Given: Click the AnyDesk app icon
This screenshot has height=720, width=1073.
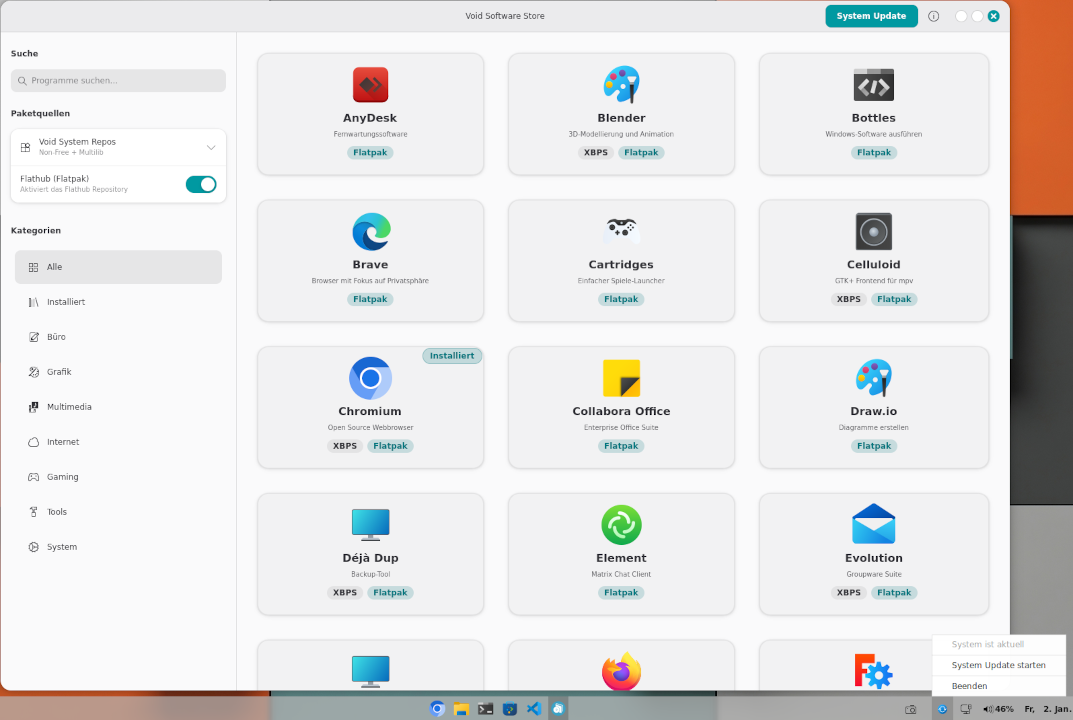Looking at the screenshot, I should (x=370, y=85).
